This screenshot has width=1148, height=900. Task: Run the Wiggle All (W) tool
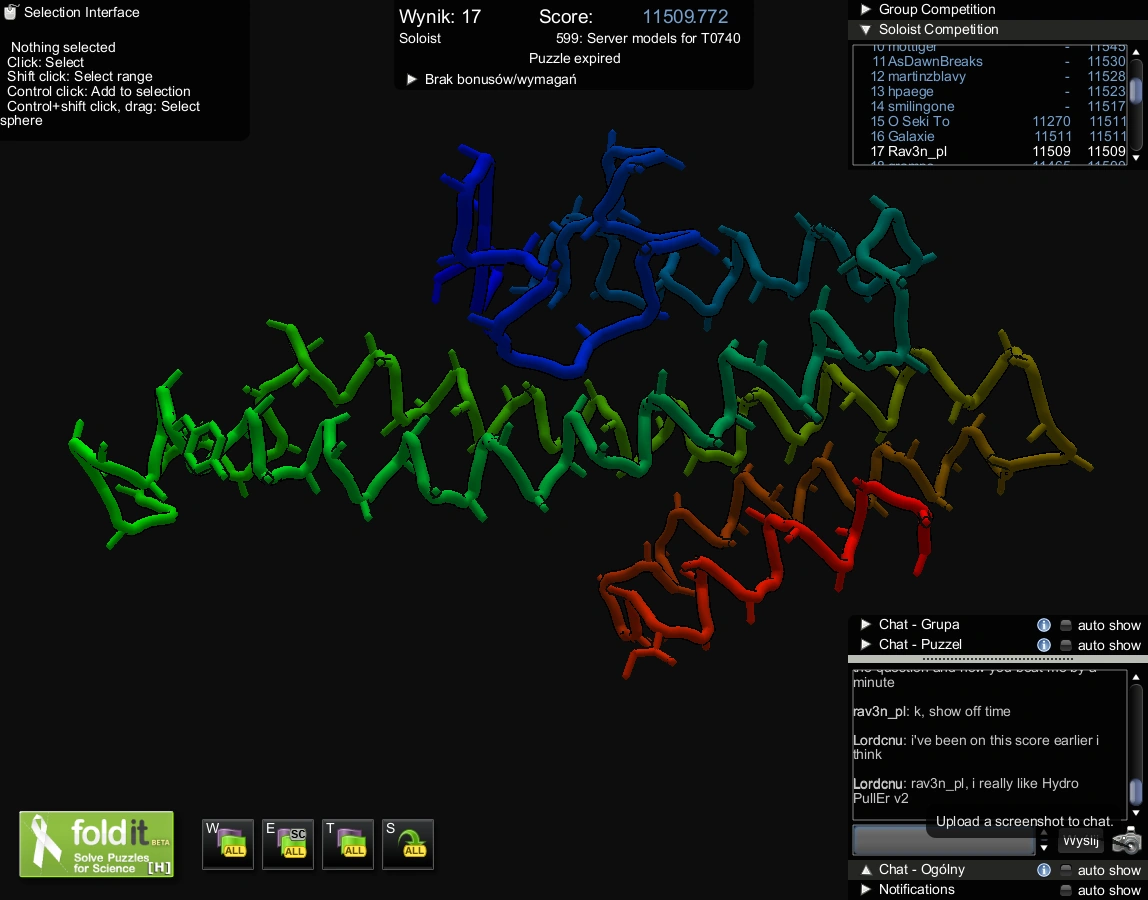pyautogui.click(x=227, y=843)
